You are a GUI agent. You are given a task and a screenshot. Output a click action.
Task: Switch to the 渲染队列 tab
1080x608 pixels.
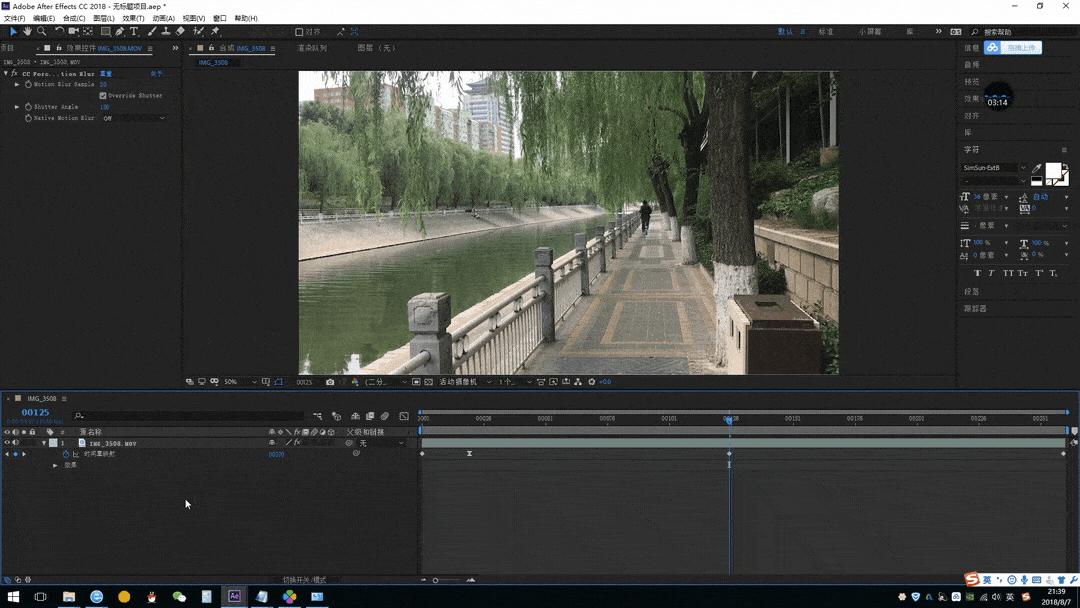pos(311,48)
